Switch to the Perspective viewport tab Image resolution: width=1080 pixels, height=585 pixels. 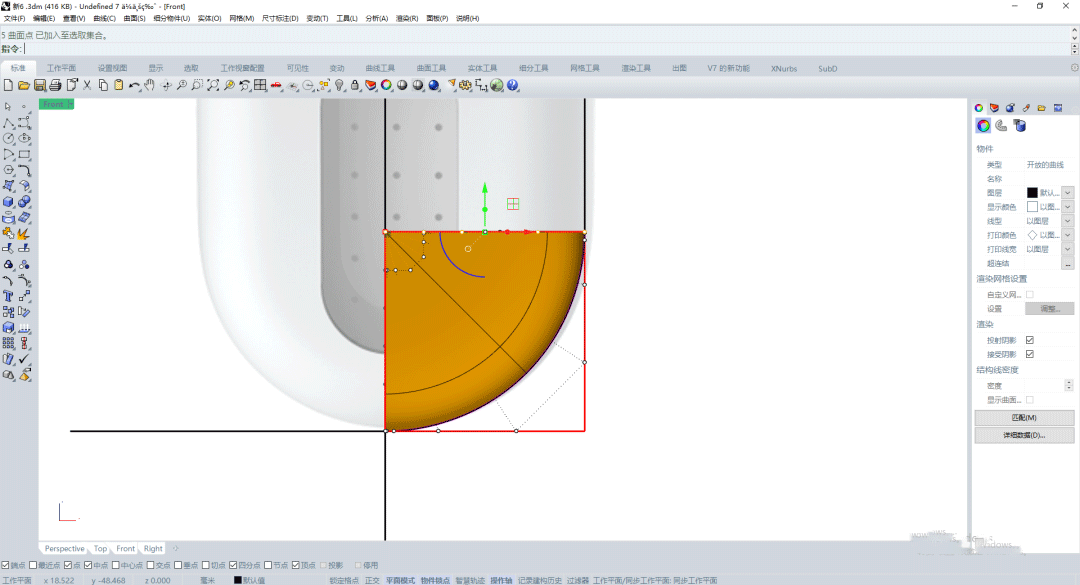[x=65, y=548]
